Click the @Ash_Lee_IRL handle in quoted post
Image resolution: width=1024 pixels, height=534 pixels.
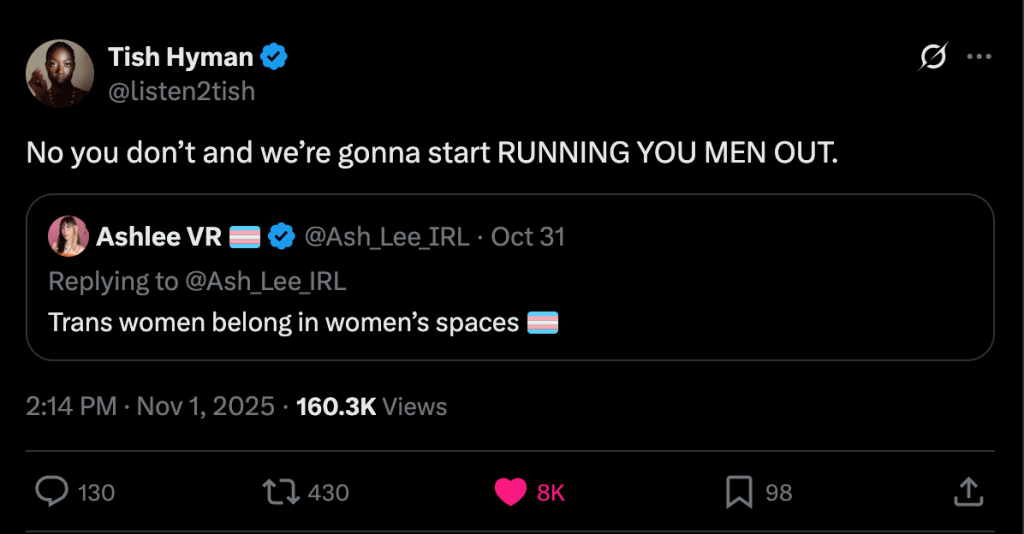tap(386, 237)
